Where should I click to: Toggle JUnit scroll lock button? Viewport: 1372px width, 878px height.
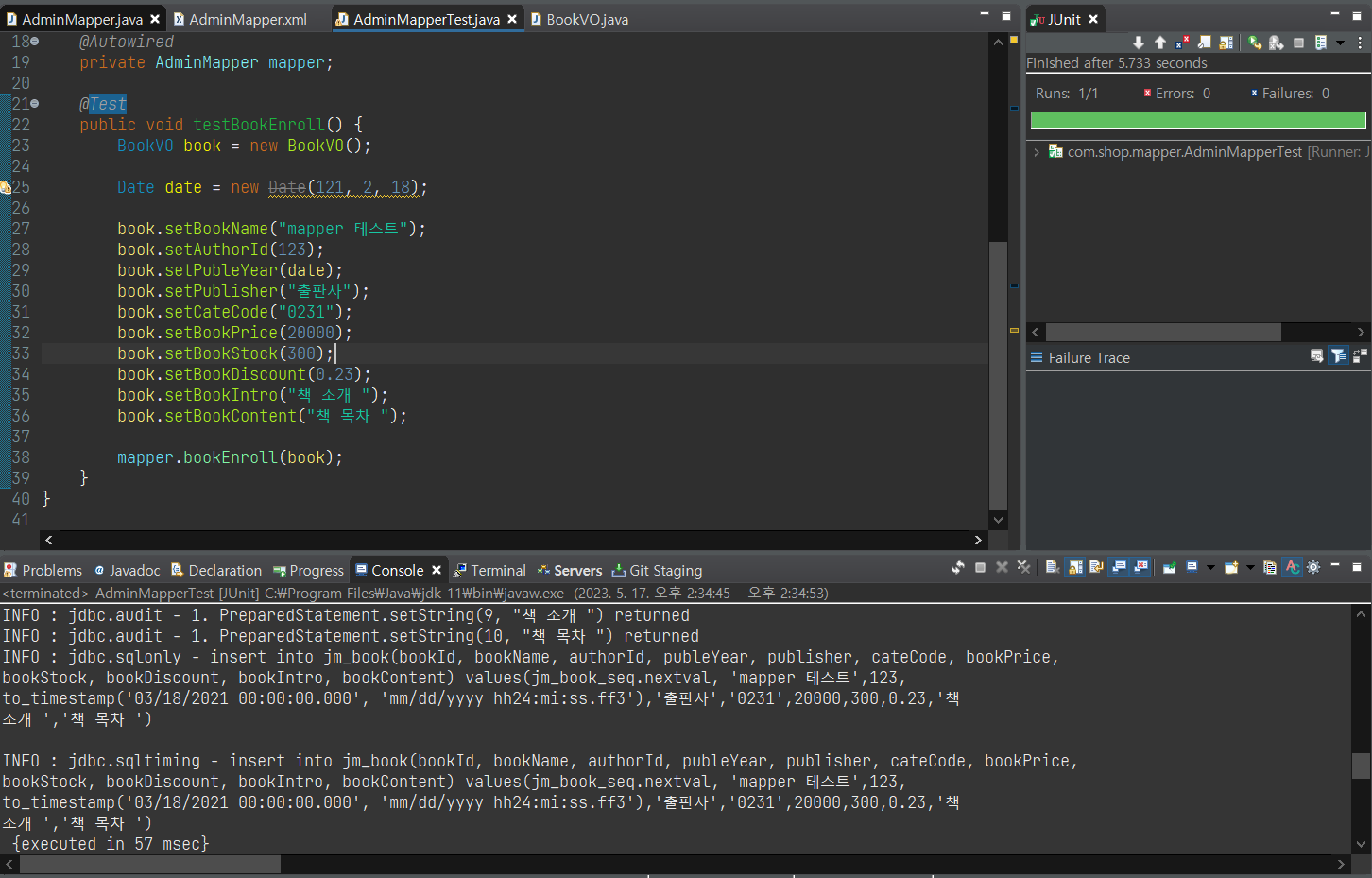1226,43
